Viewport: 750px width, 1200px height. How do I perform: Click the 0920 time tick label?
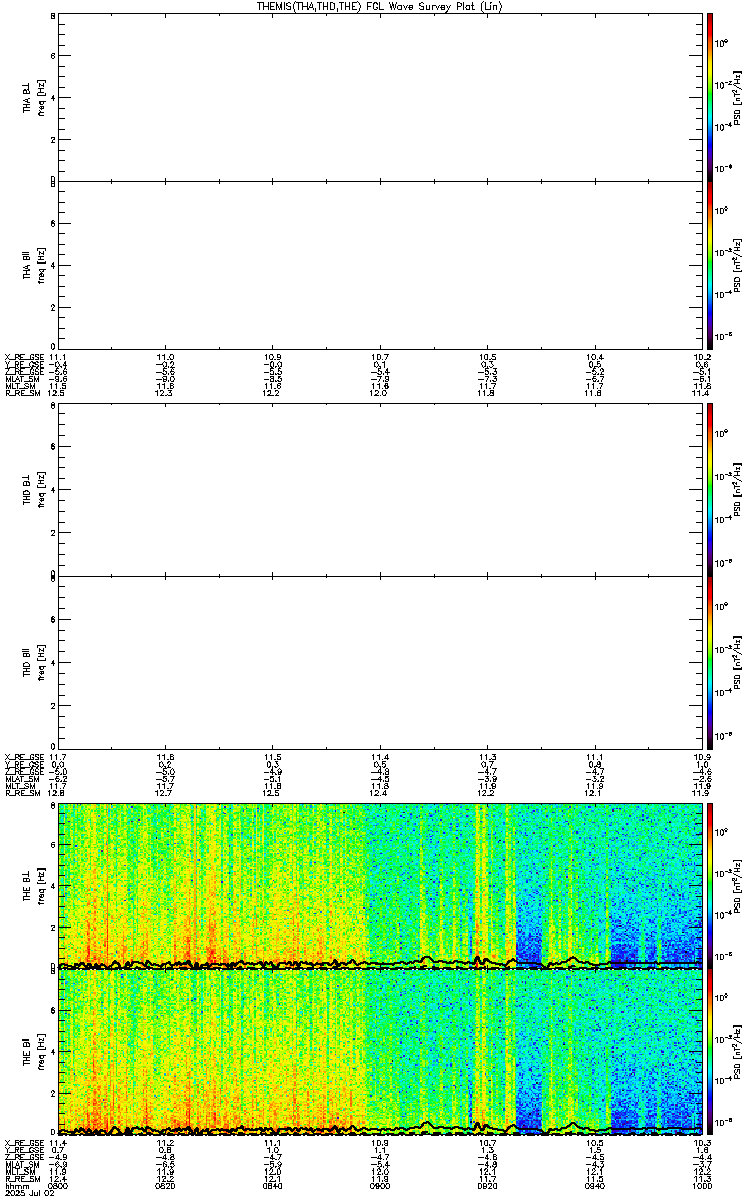[486, 1187]
